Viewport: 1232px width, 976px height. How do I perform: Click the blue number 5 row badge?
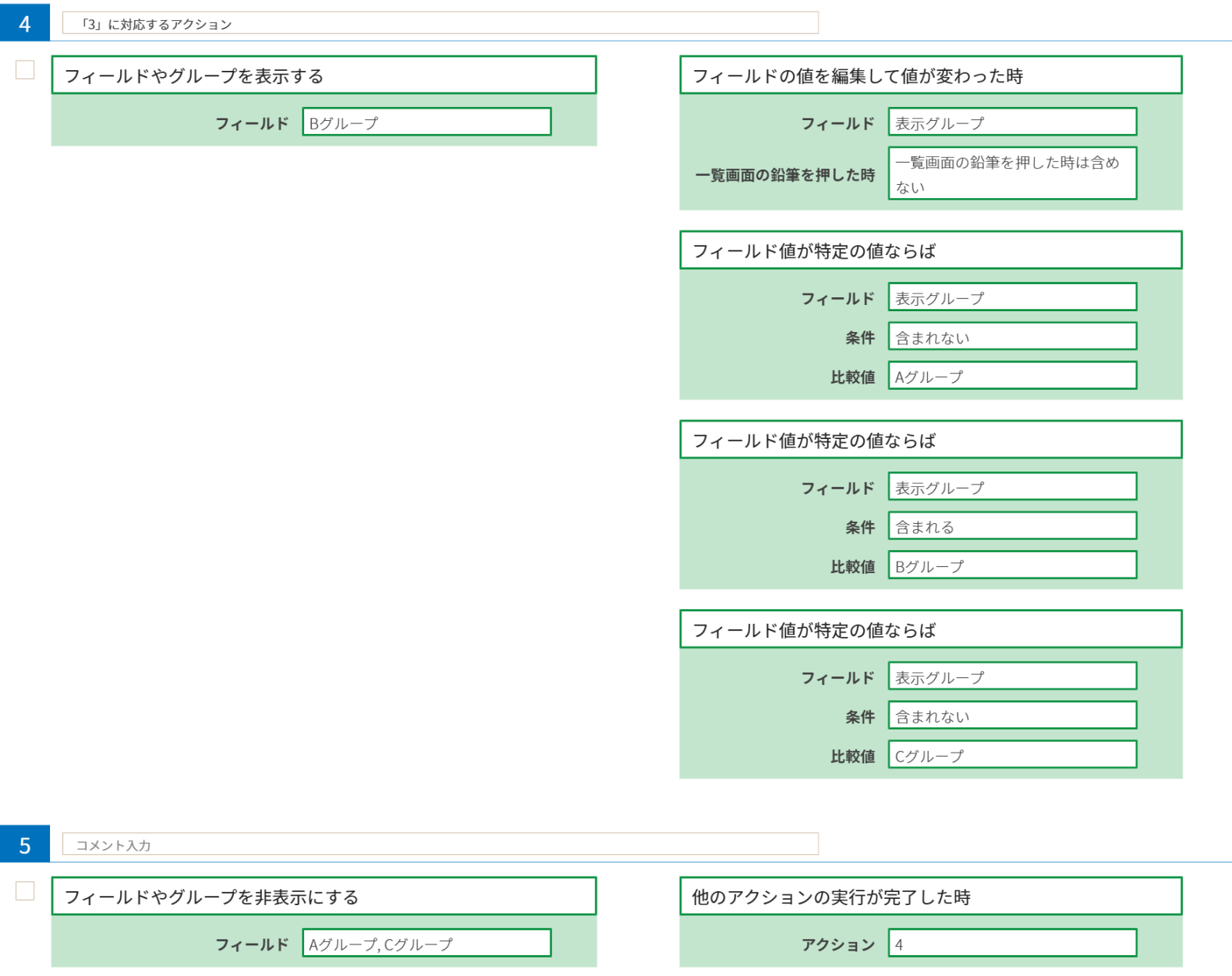[x=25, y=844]
